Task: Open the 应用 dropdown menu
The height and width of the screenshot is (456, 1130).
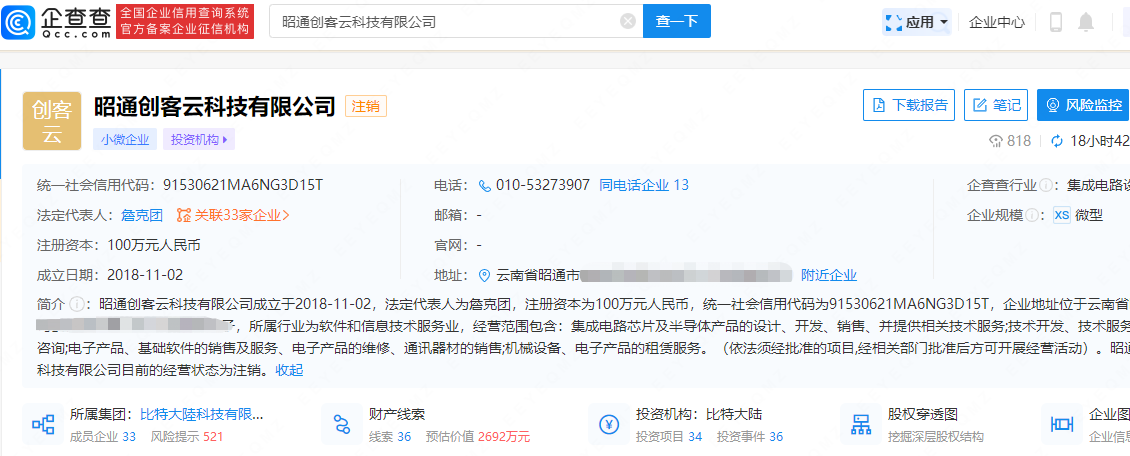Action: point(917,22)
